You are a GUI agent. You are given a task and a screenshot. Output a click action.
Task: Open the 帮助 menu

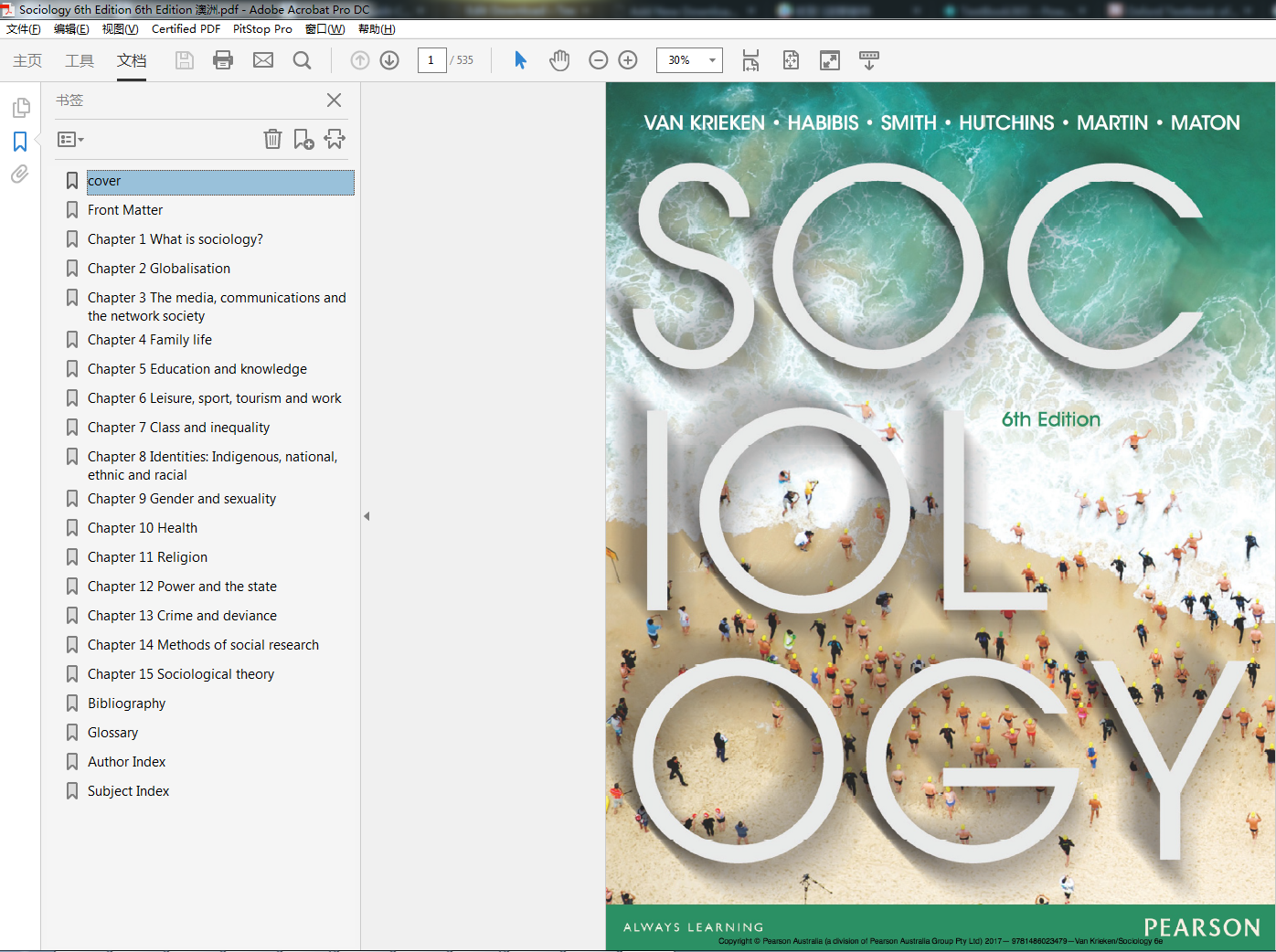coord(377,29)
